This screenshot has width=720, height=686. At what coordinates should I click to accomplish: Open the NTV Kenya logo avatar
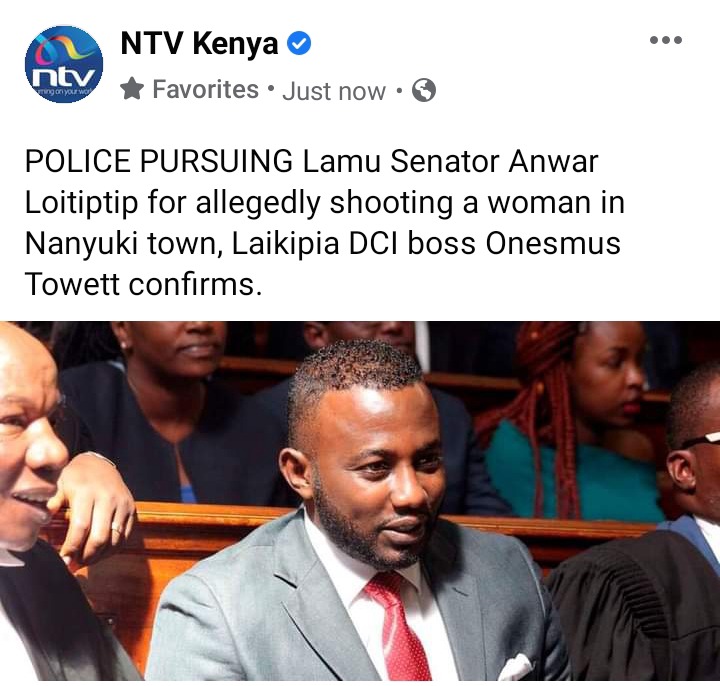[64, 64]
